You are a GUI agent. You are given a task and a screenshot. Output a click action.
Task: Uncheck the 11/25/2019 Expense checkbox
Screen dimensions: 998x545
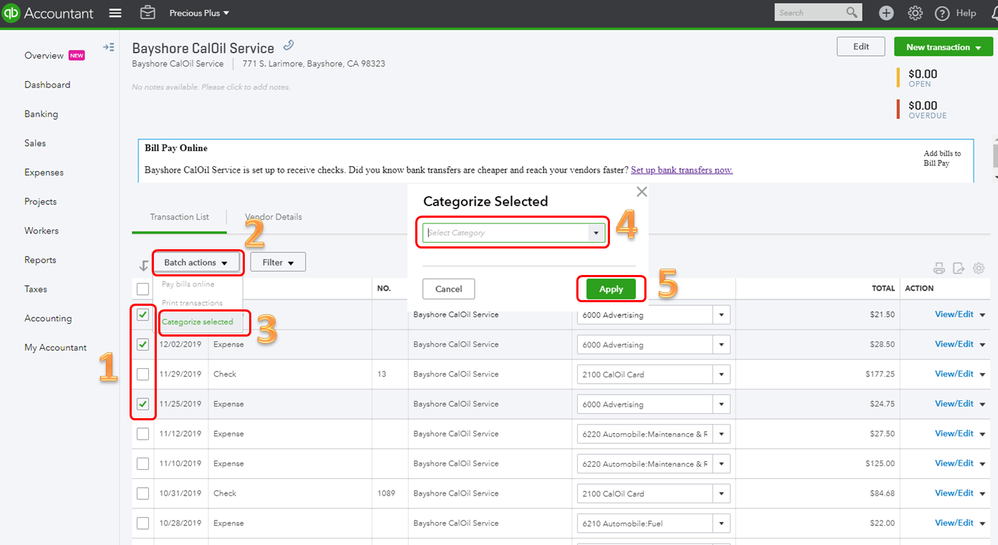pos(143,404)
